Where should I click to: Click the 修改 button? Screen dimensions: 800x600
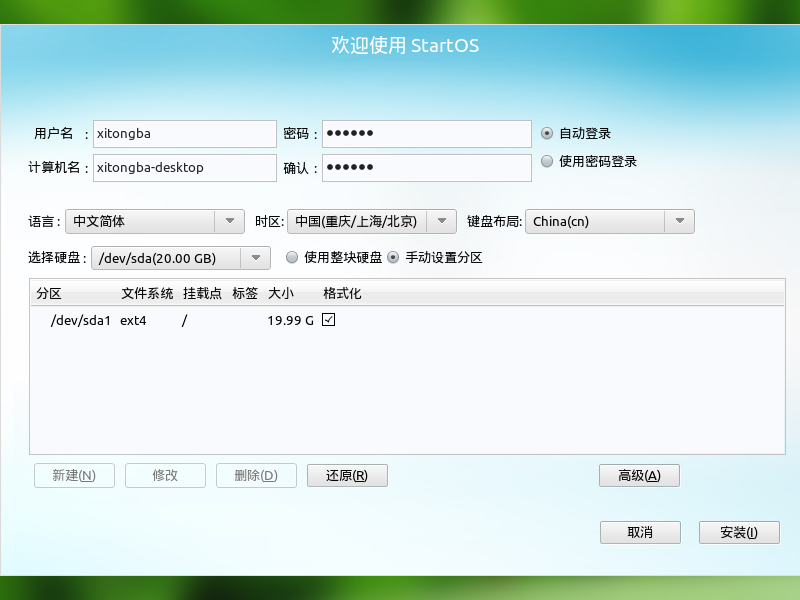point(165,476)
